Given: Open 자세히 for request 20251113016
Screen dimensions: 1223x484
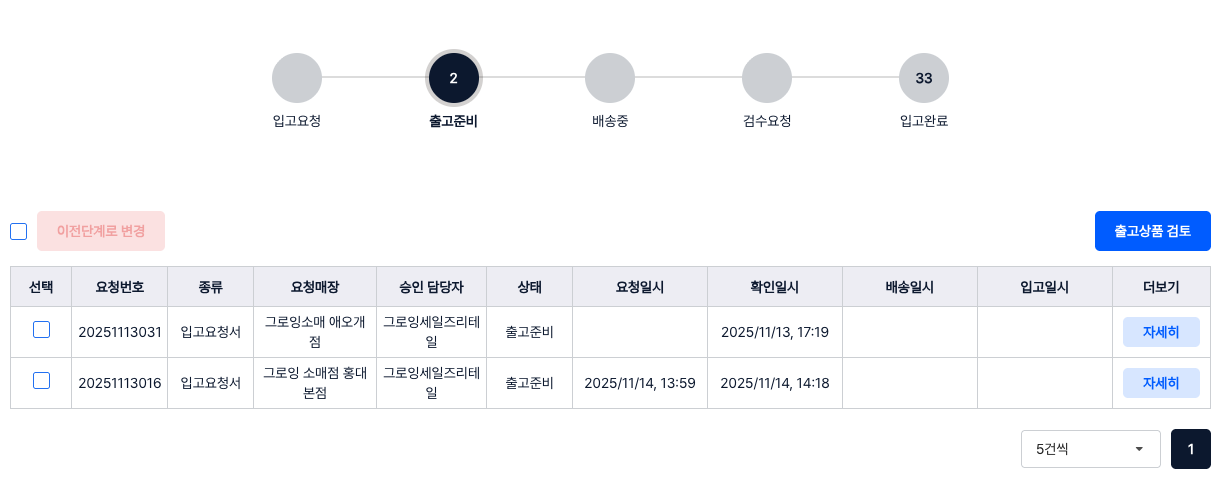Looking at the screenshot, I should point(1161,383).
